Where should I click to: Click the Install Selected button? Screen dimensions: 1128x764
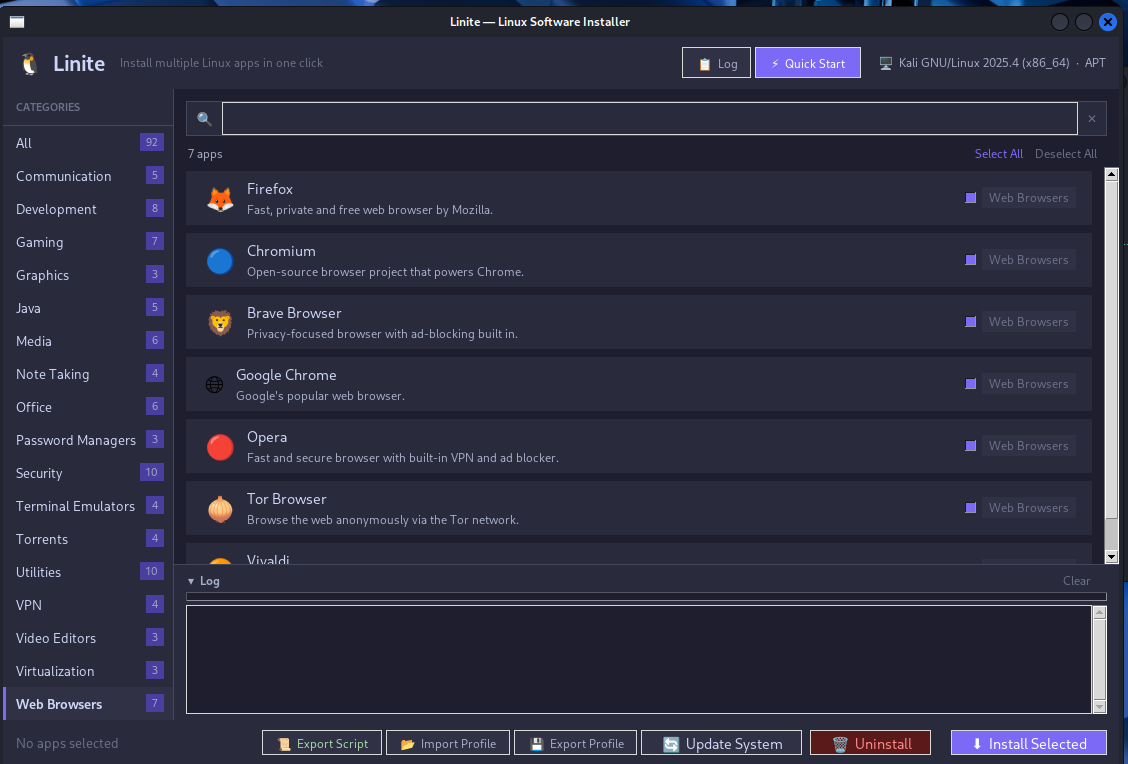point(1029,743)
